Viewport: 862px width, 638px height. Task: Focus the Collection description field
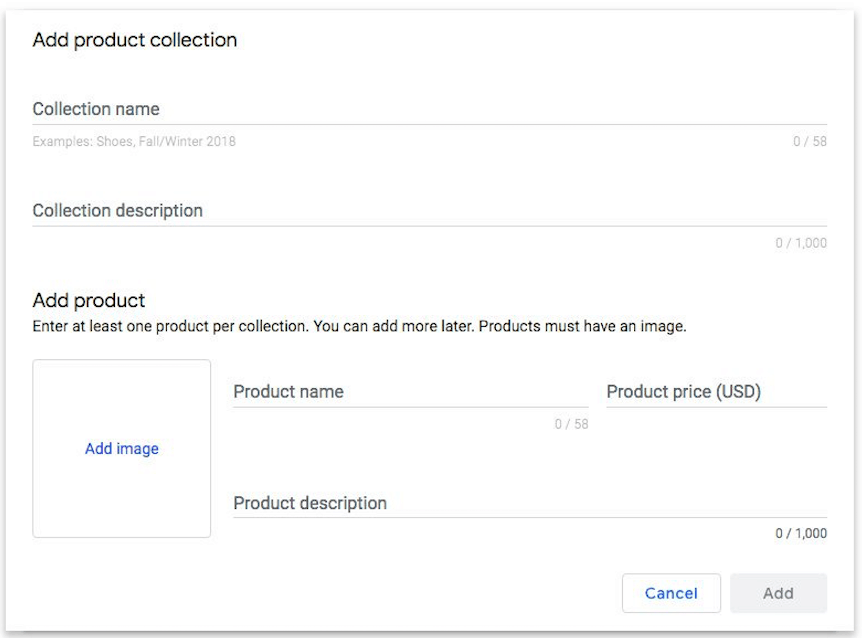[429, 211]
